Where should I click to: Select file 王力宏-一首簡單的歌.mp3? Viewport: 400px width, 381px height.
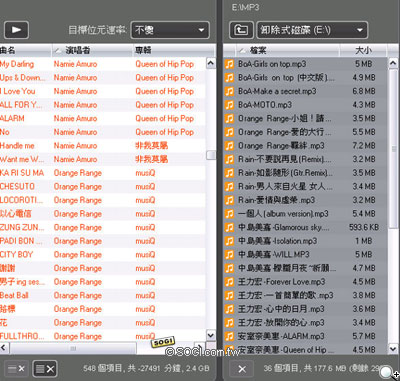point(305,295)
